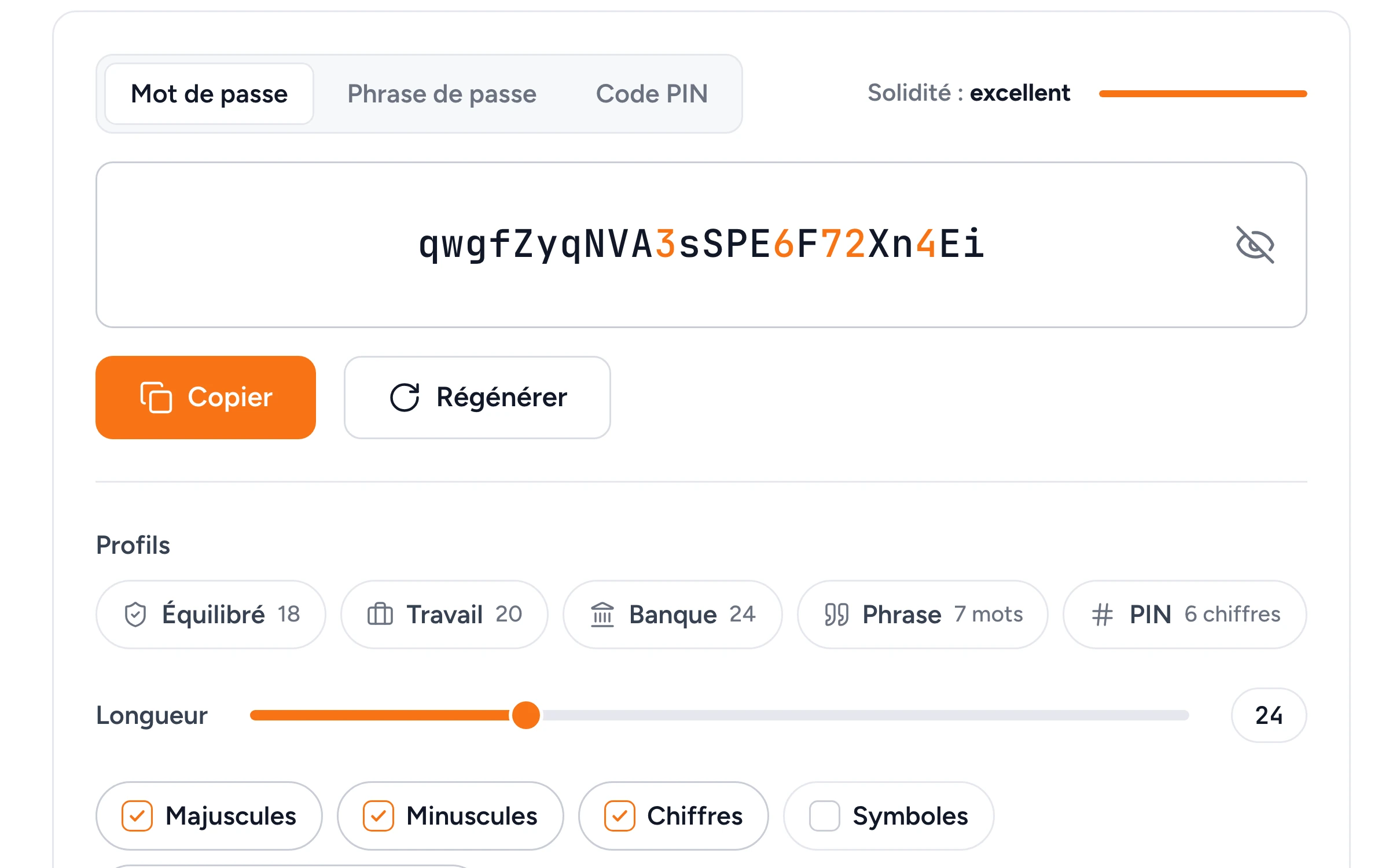Click the Longueur slider handle
The height and width of the screenshot is (868, 1389).
point(526,715)
